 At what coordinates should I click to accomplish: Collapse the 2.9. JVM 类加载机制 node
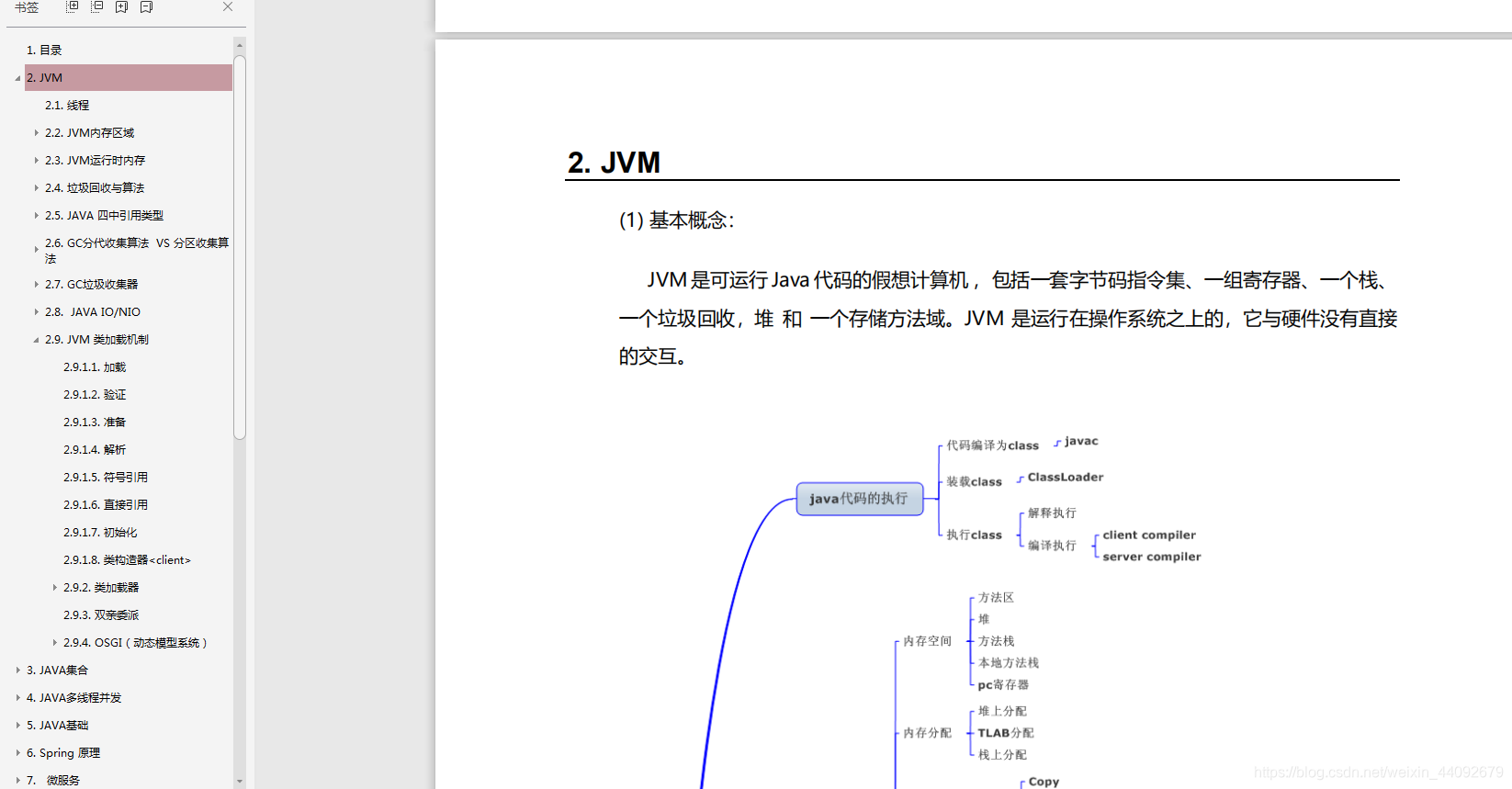(x=36, y=340)
